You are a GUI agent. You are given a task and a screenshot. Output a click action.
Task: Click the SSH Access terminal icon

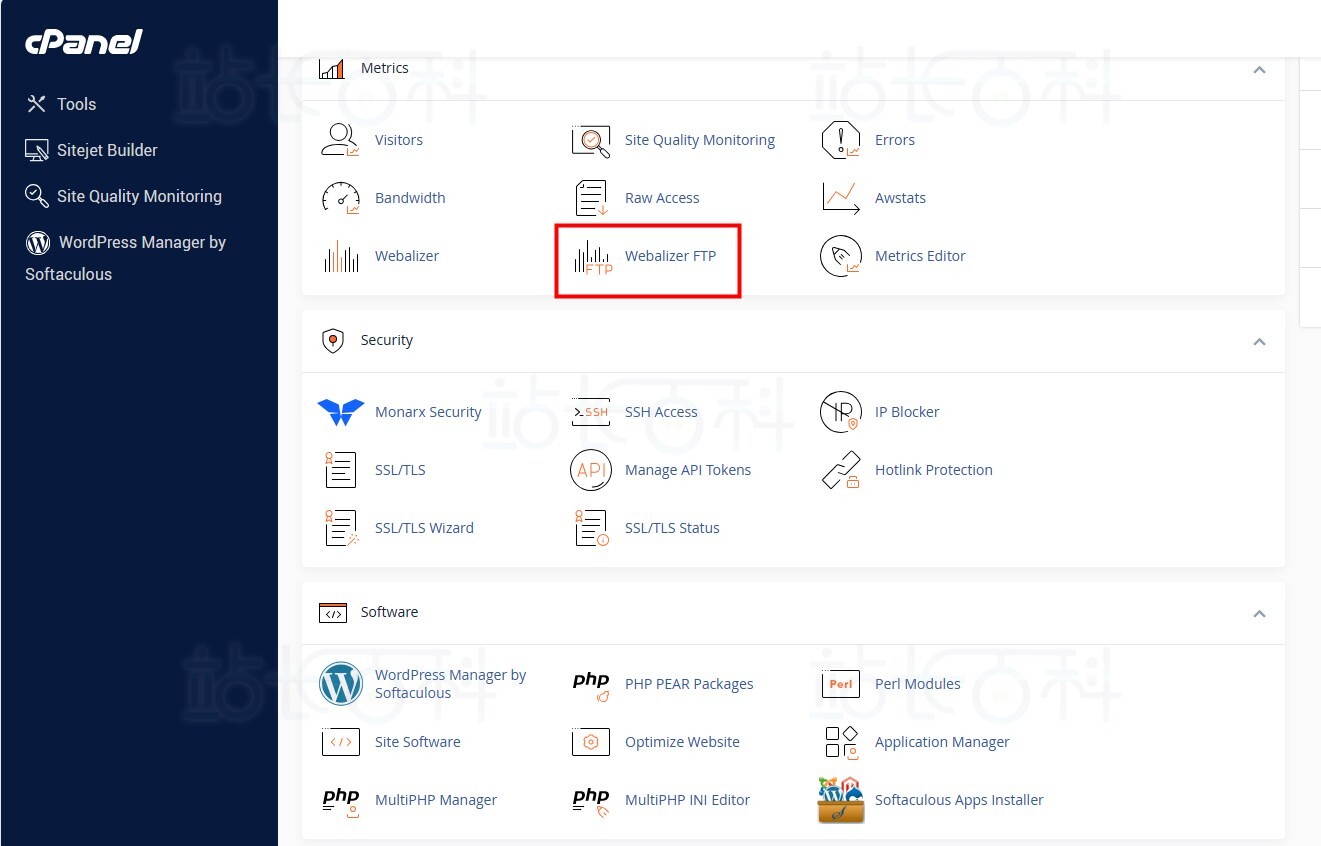click(591, 412)
